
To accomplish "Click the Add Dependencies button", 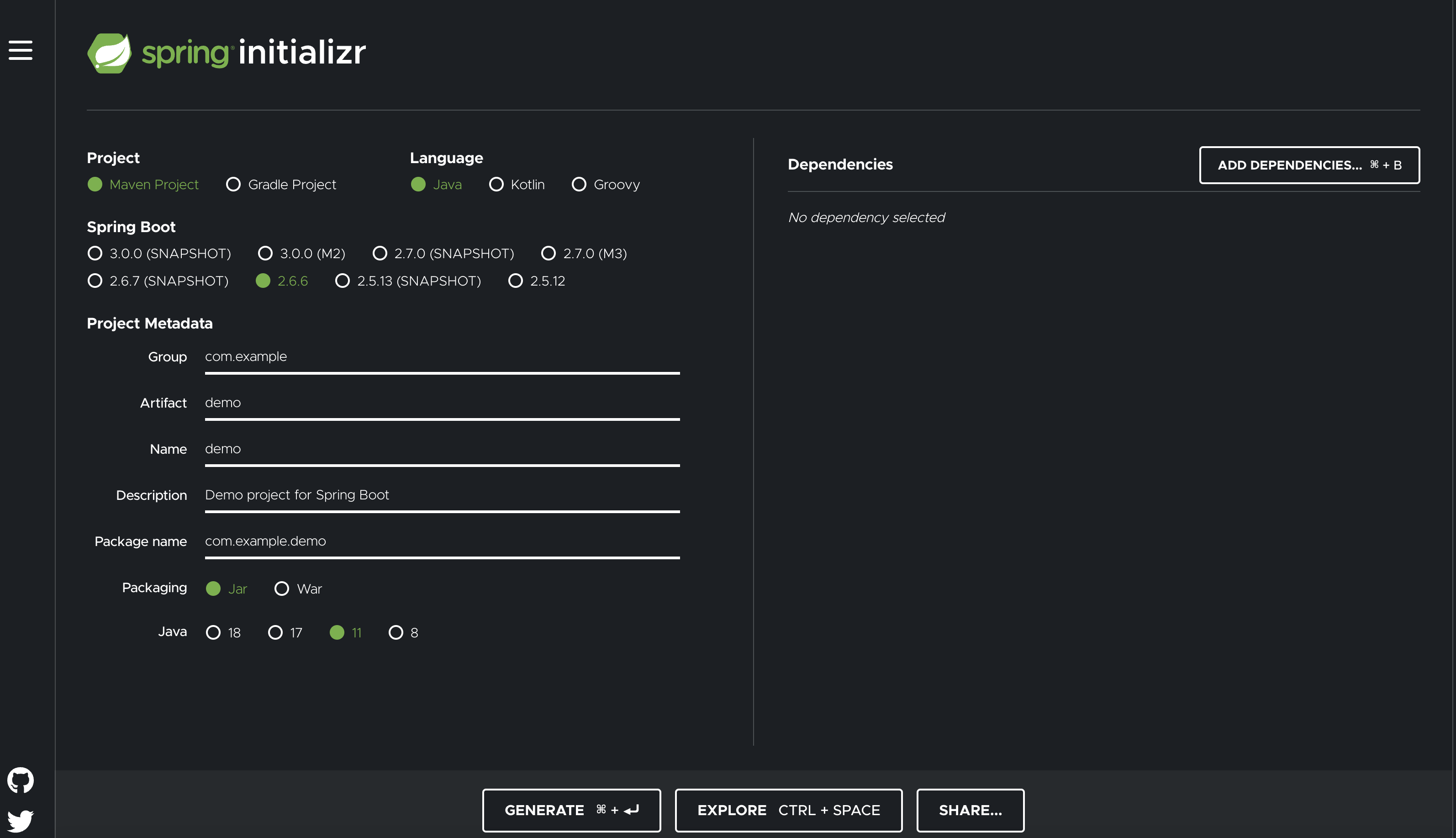I will point(1309,165).
